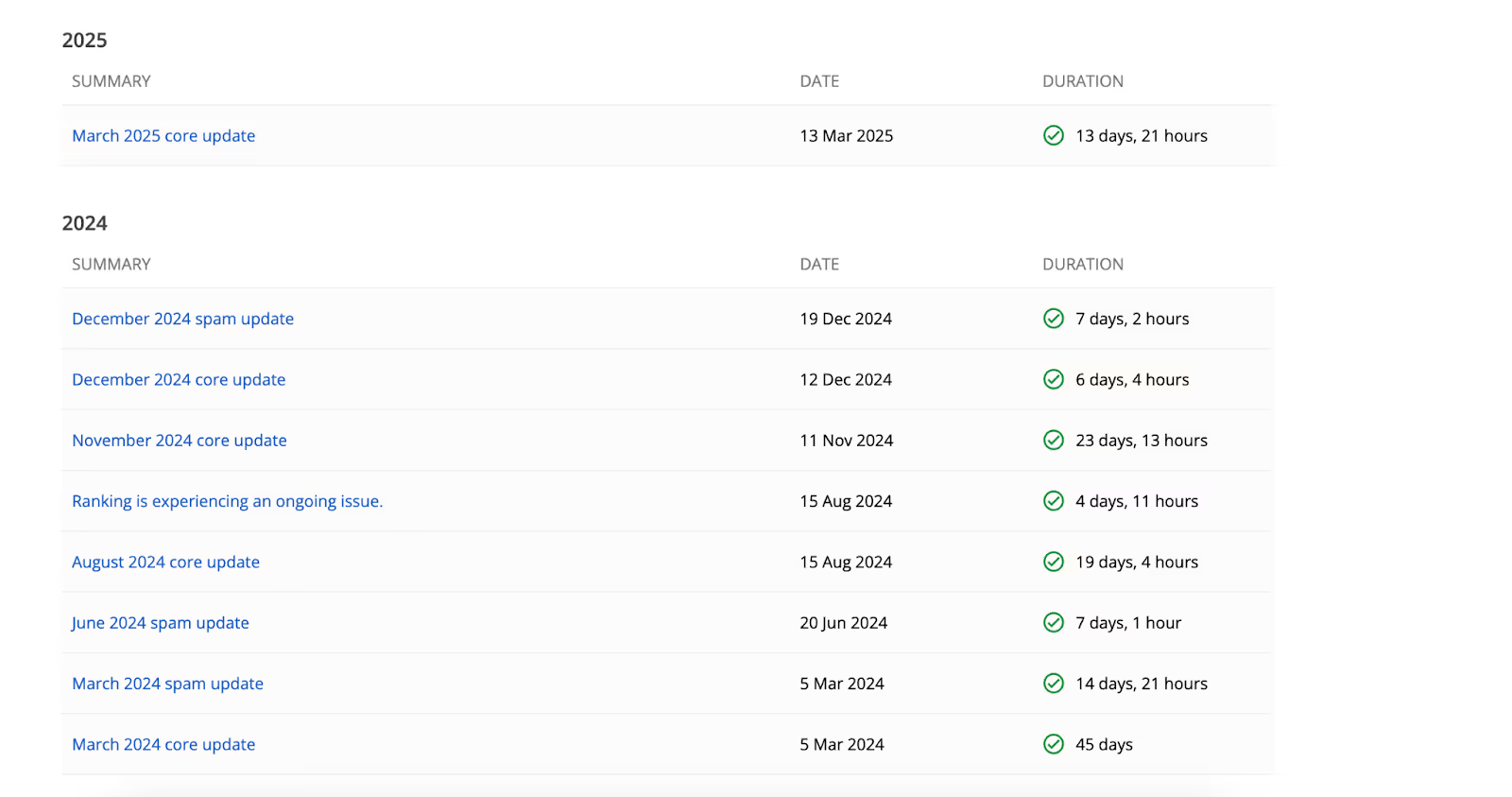Click the '7 days, 1 hour' duration text
1512x797 pixels.
1128,623
